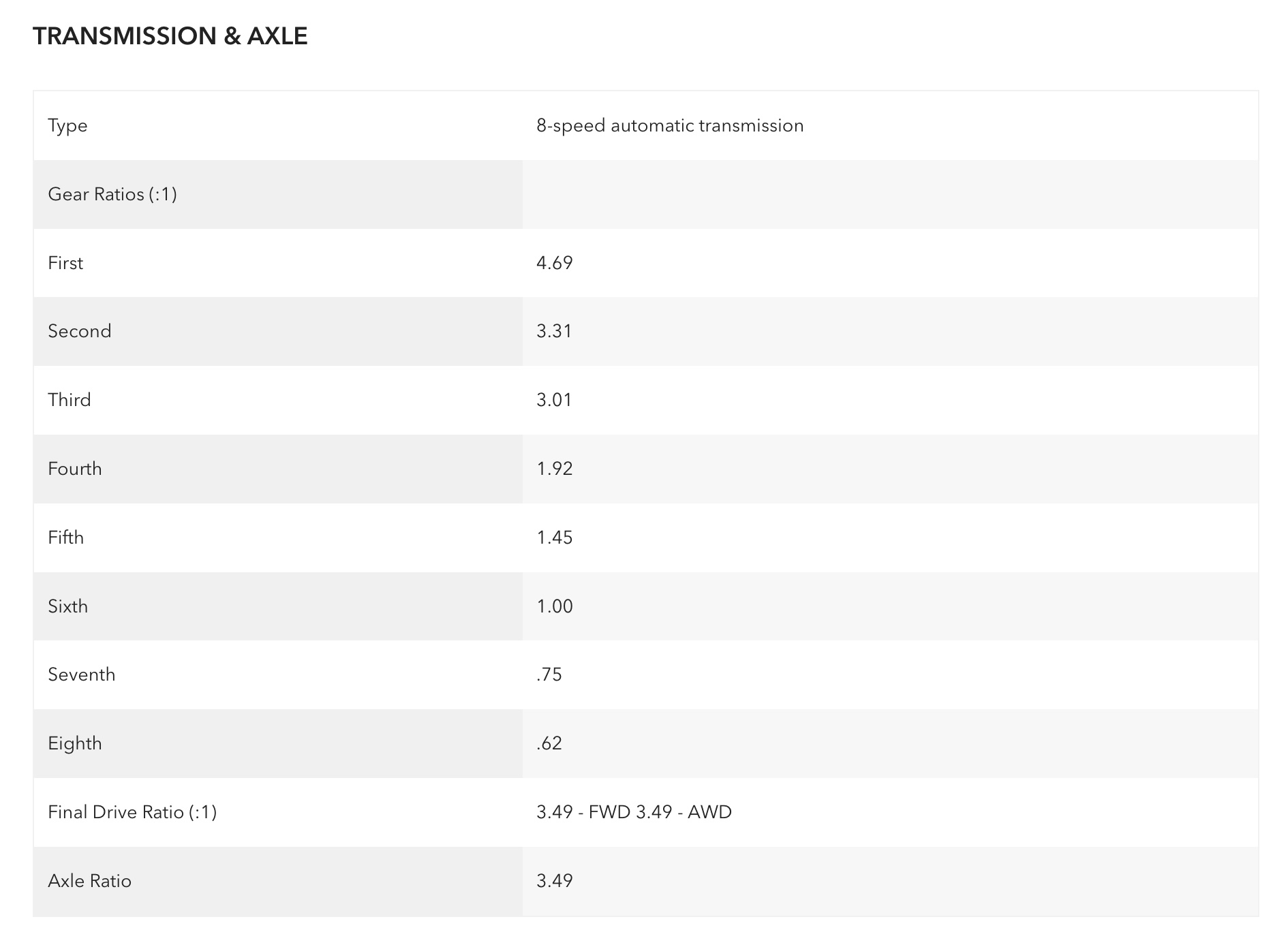This screenshot has height=947, width=1288.
Task: Pick the 3.31 ratio value
Action: [554, 331]
